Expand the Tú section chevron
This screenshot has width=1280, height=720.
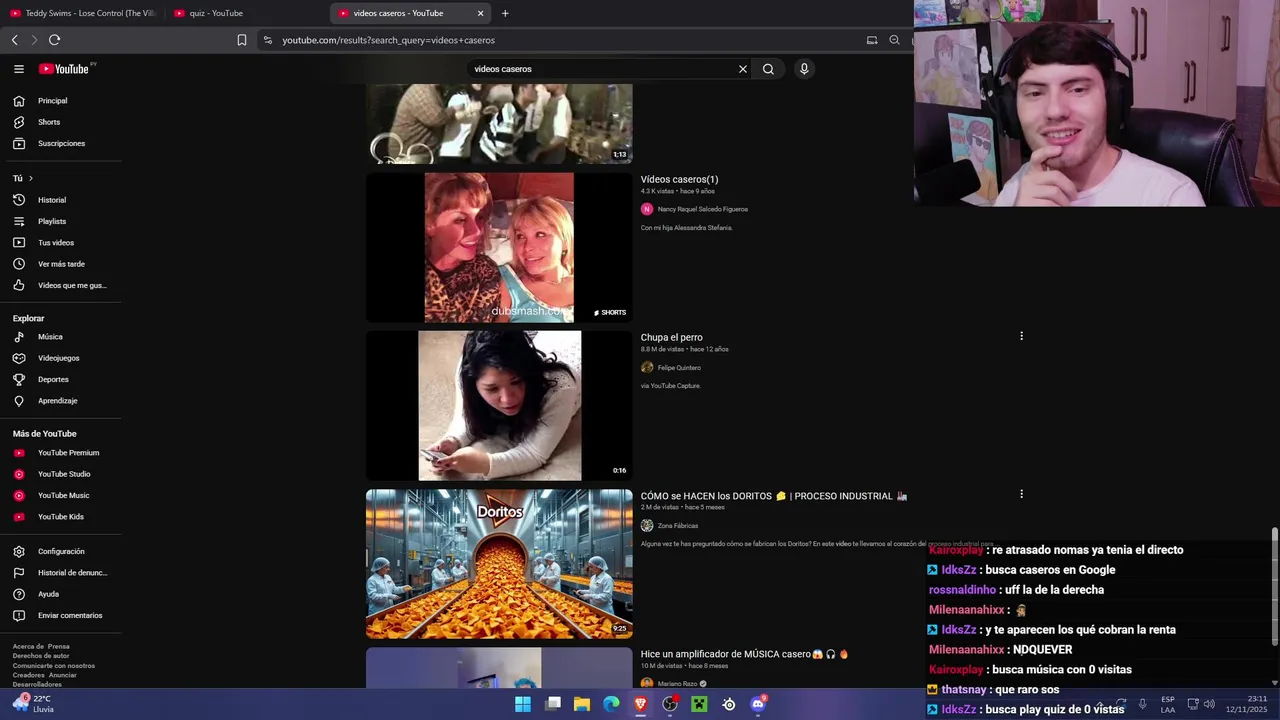[x=31, y=178]
